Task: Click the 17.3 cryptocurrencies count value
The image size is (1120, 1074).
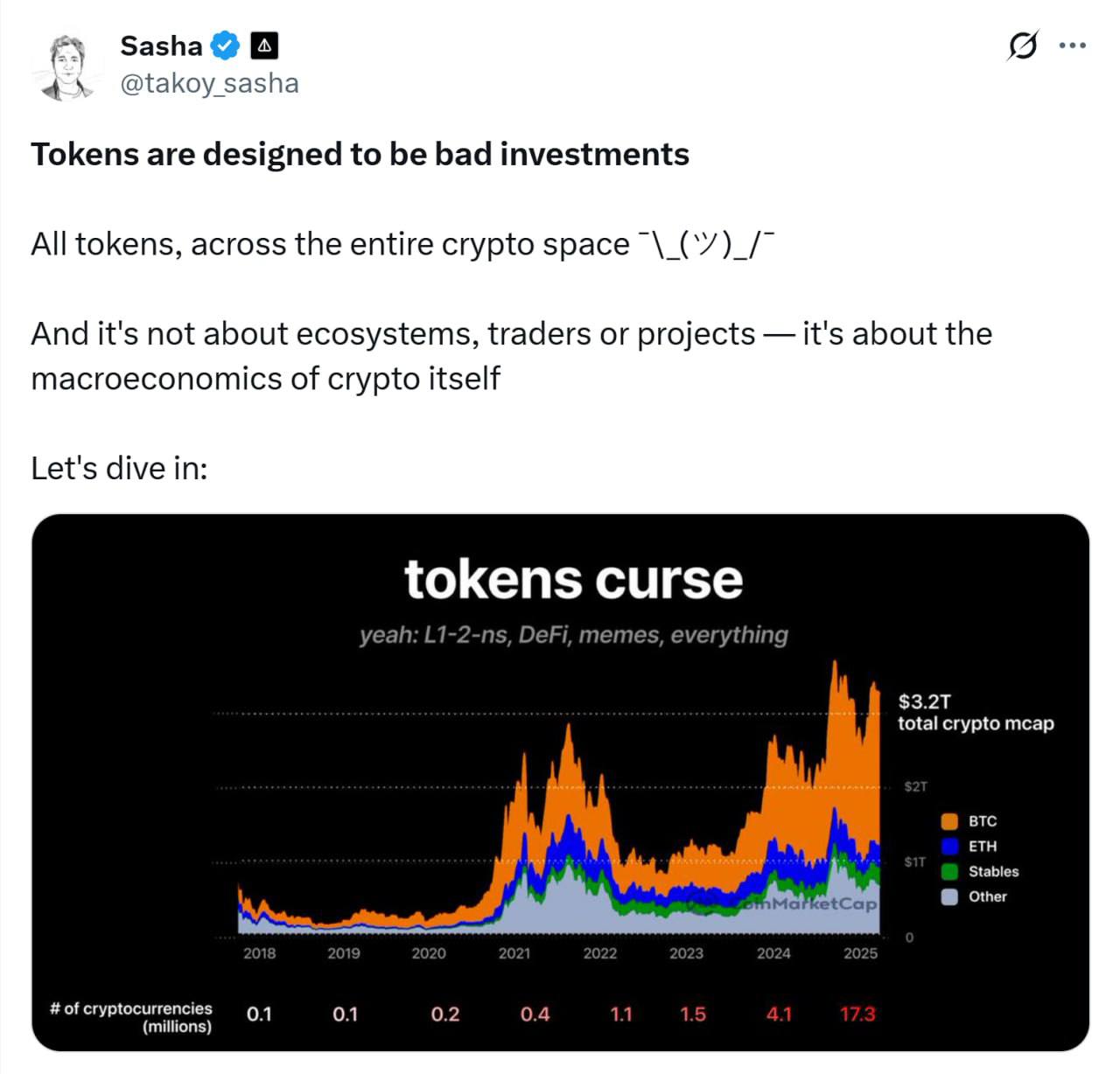Action: click(x=857, y=1015)
